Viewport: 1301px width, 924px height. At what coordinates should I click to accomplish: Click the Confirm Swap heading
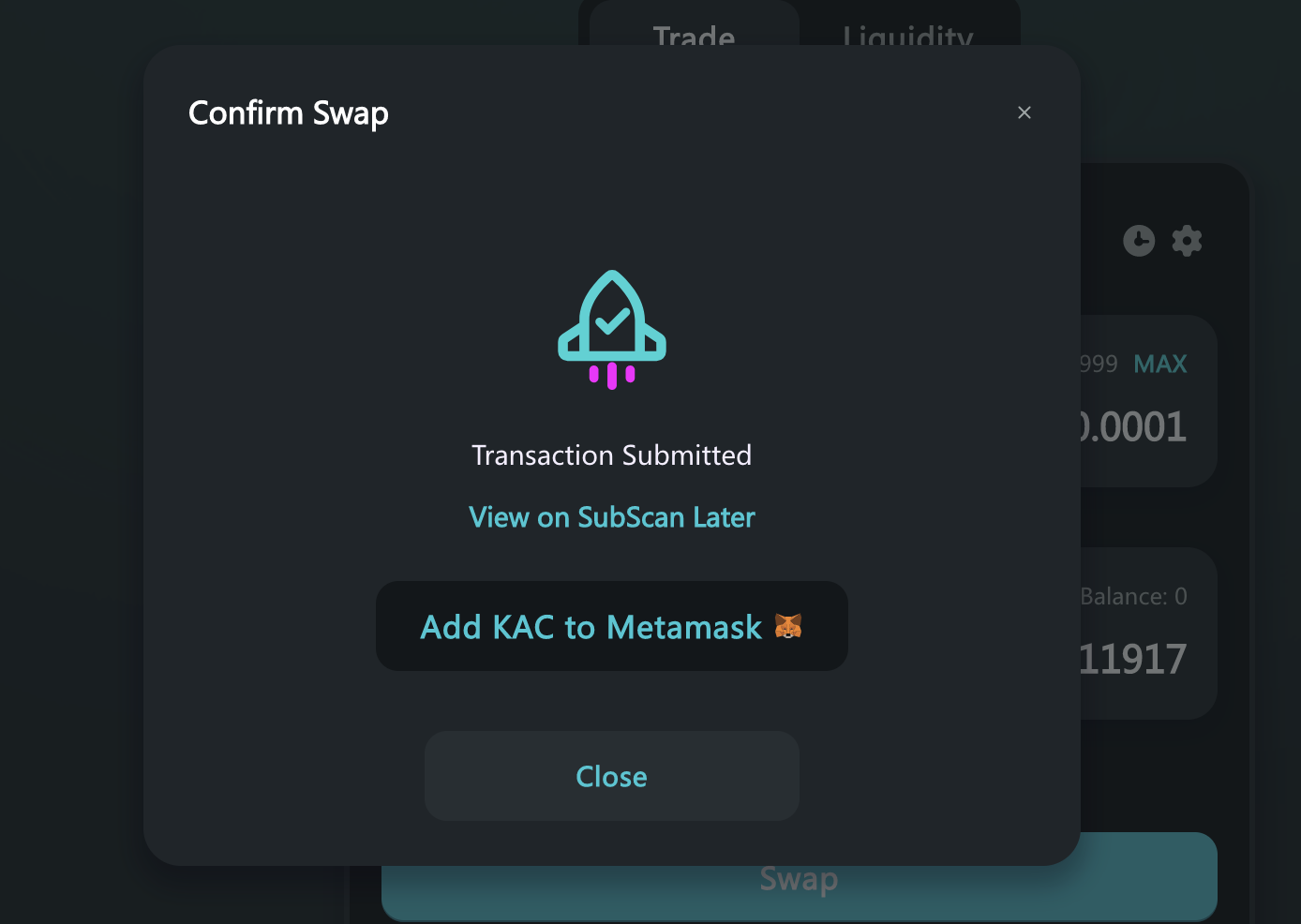(289, 113)
